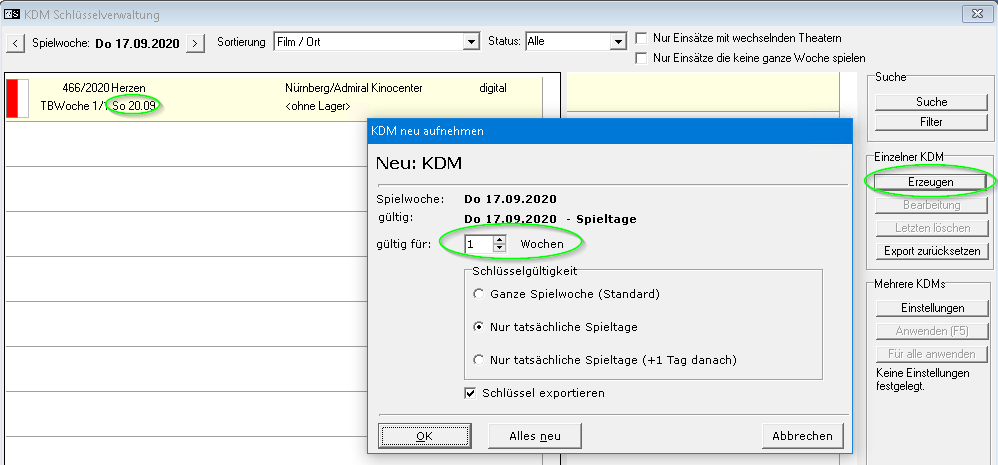The height and width of the screenshot is (465, 998).
Task: Click into the 'gültig für' weeks field
Action: [x=479, y=243]
